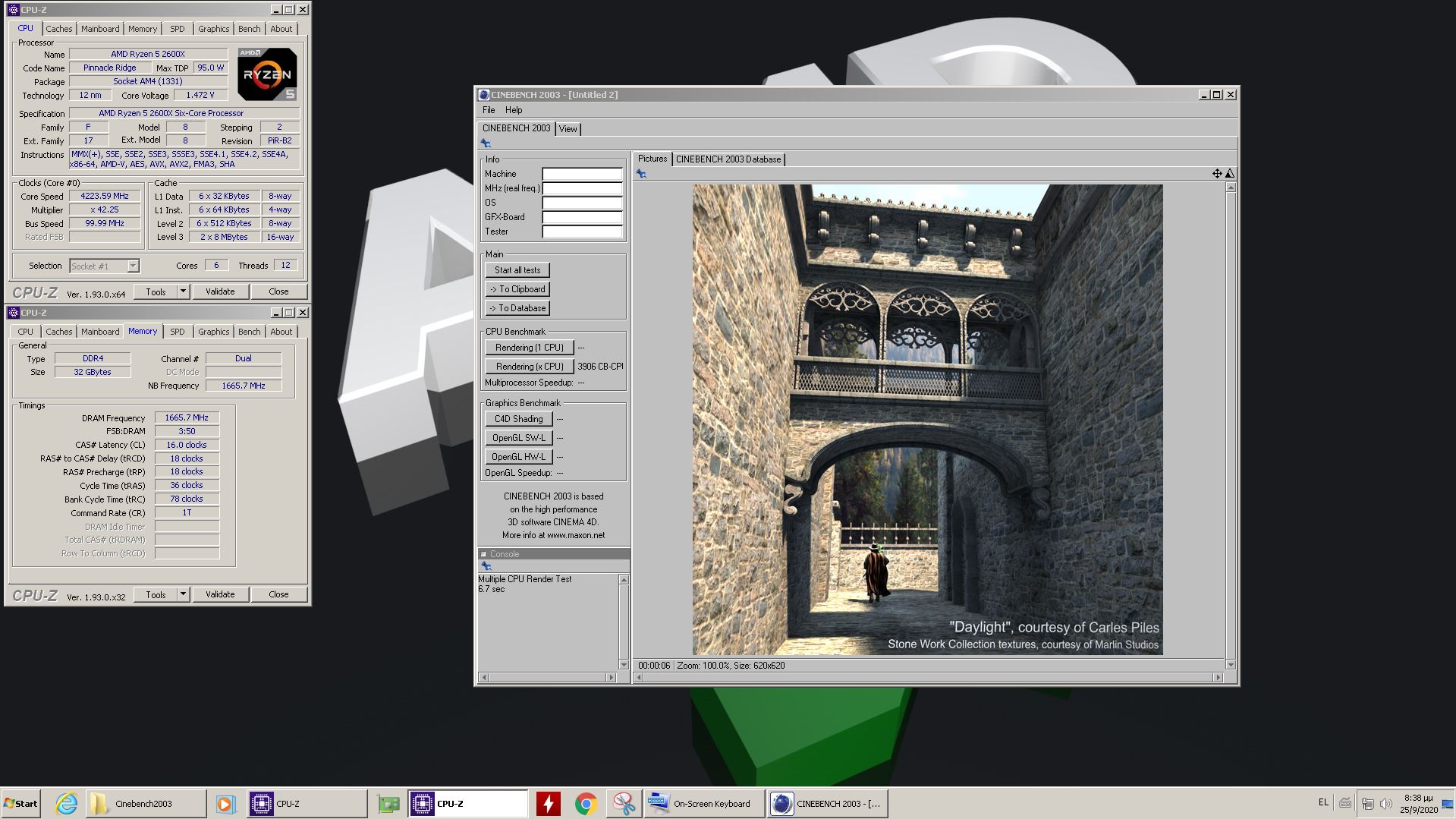Click the Console vertical scrollbar up arrow
The width and height of the screenshot is (1456, 819).
tap(624, 580)
